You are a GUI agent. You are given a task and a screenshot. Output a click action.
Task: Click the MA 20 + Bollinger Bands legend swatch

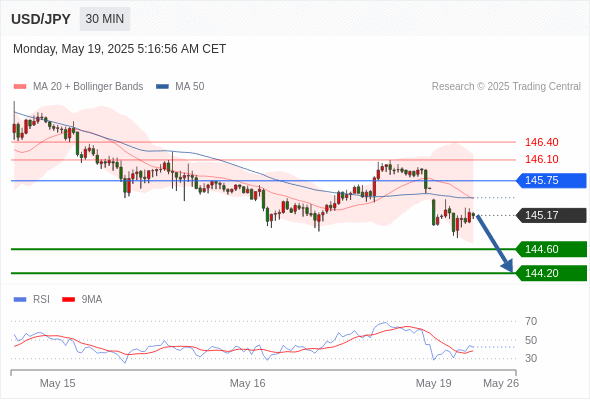point(20,87)
